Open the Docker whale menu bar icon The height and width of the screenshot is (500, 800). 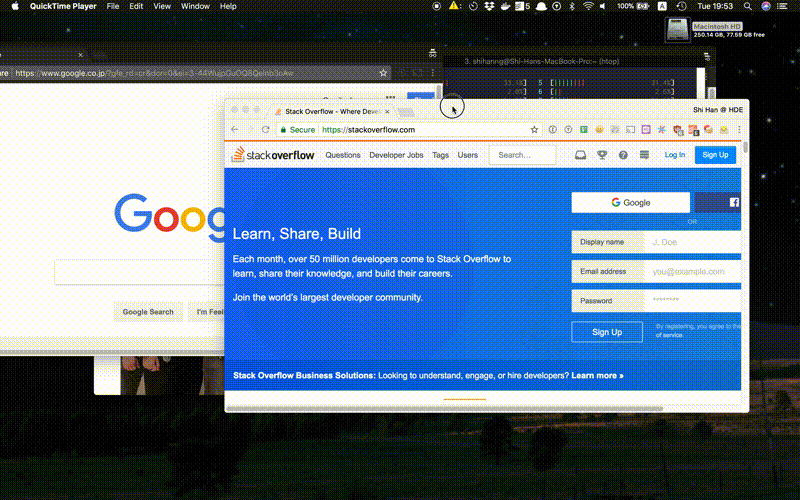pos(505,6)
